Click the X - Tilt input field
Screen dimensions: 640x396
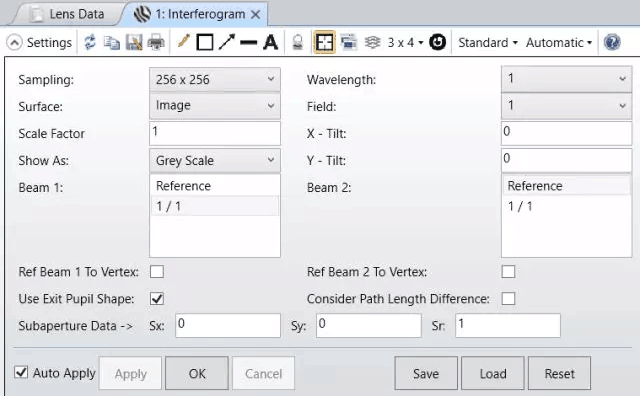pos(567,133)
